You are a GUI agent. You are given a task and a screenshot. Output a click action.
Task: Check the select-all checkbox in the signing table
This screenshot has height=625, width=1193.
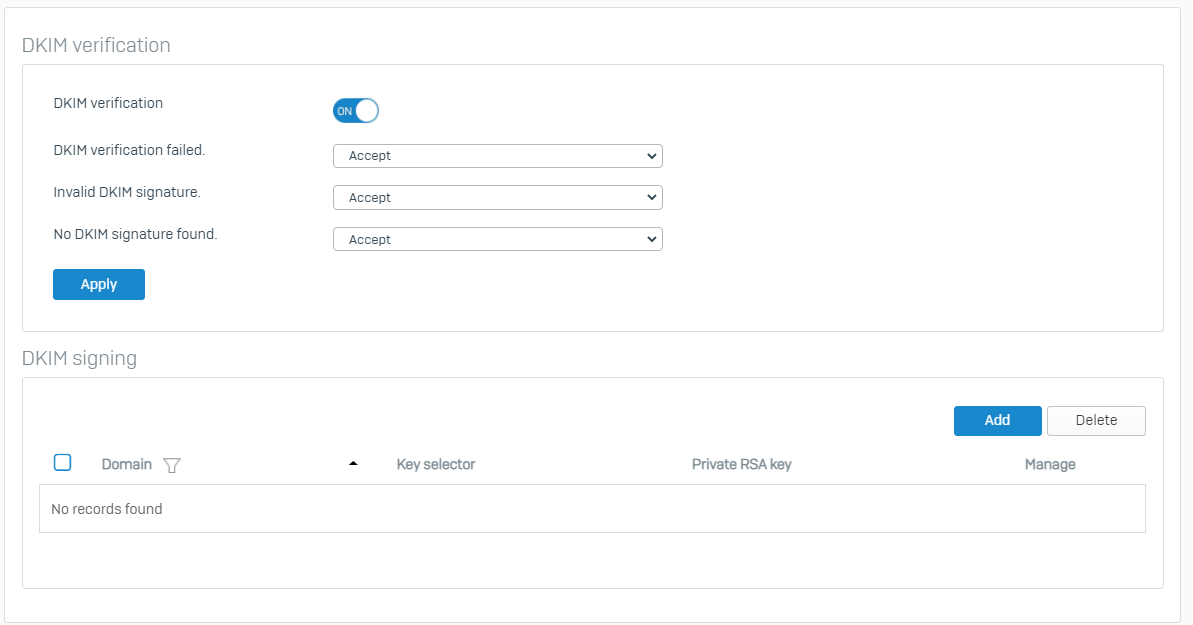pyautogui.click(x=62, y=463)
